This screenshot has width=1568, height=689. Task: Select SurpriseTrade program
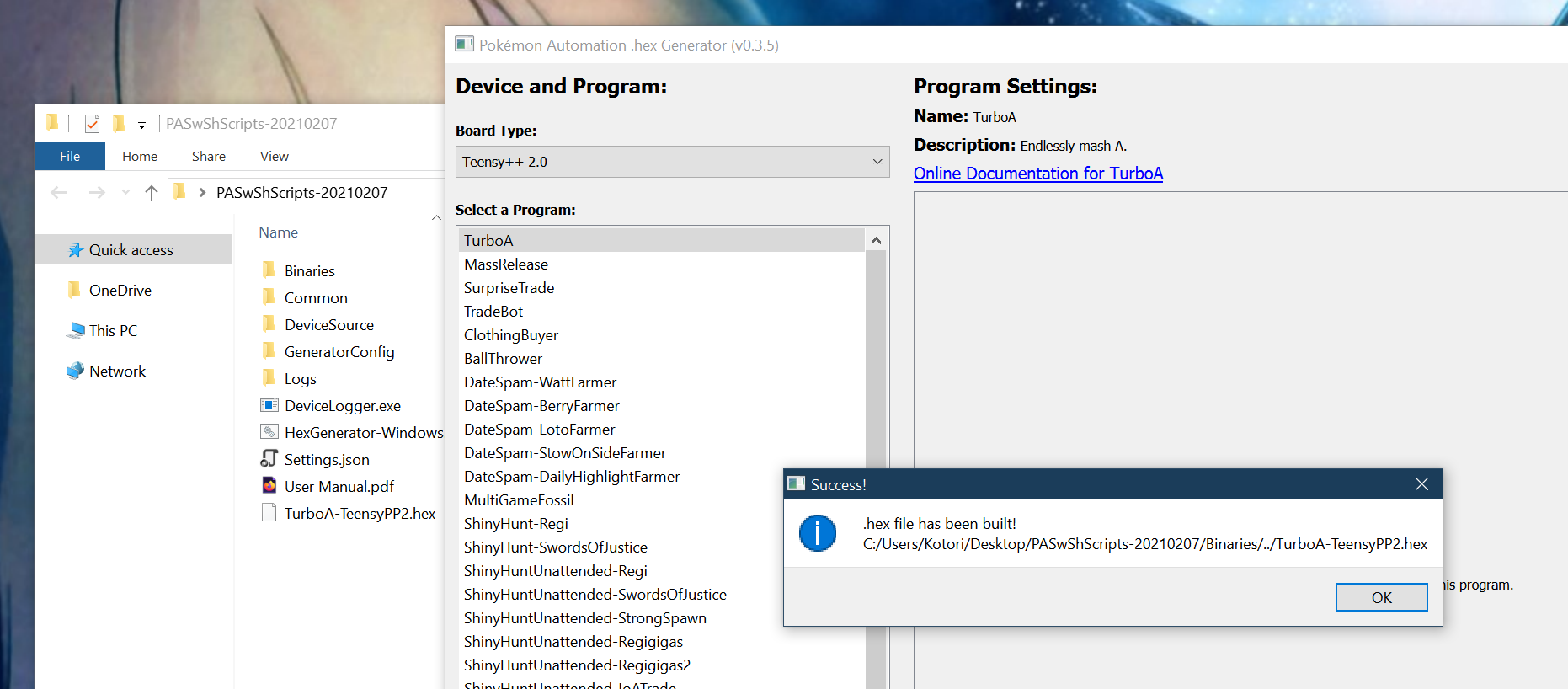tap(662, 287)
